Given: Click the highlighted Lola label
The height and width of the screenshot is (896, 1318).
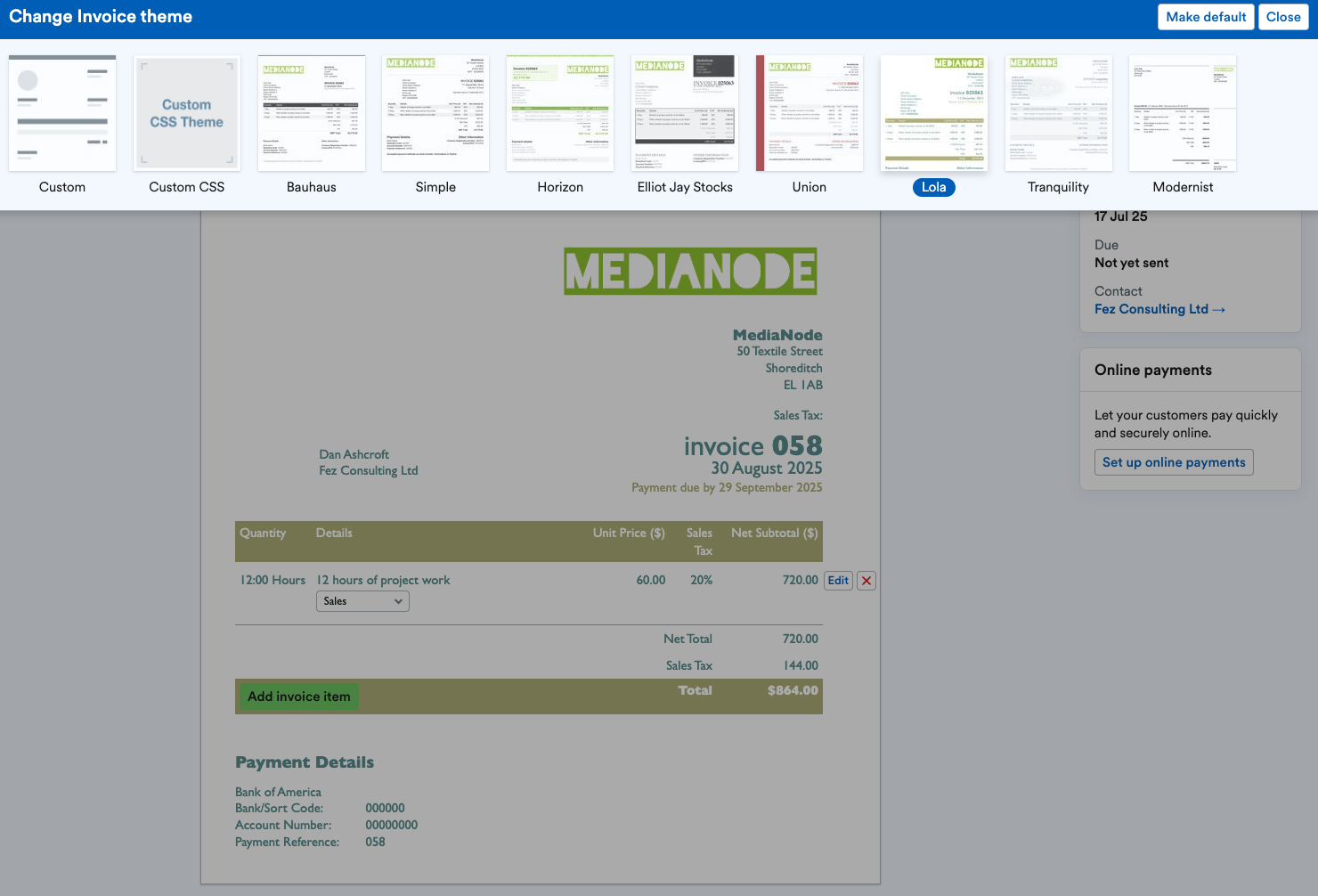Looking at the screenshot, I should click(934, 187).
